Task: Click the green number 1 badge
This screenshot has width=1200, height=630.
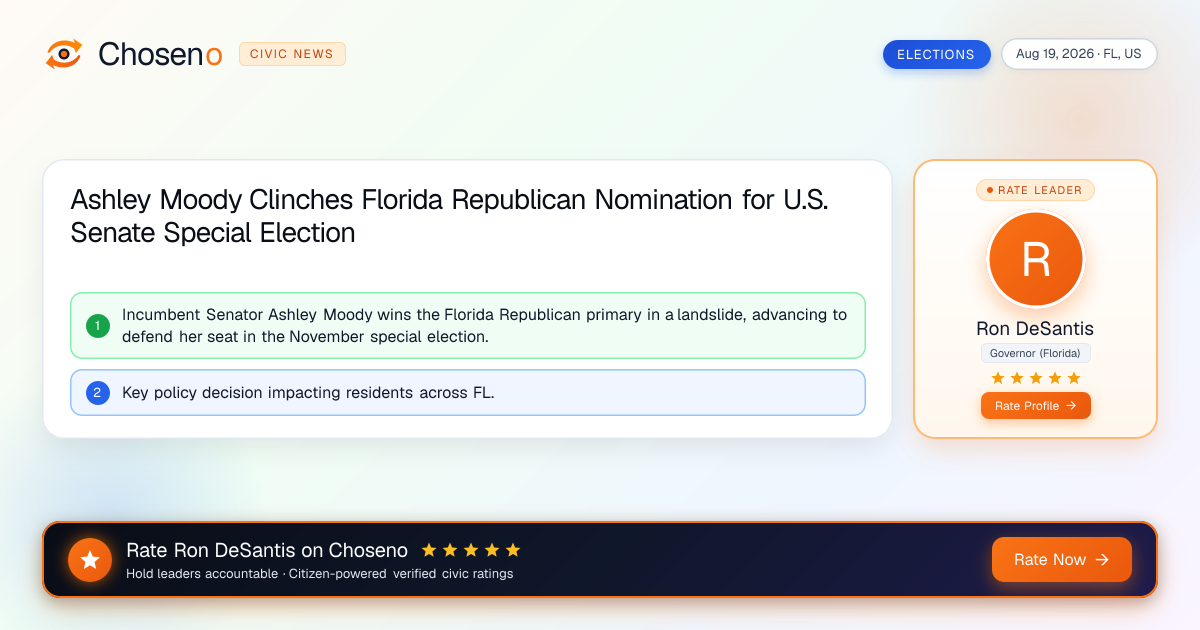Action: coord(98,325)
